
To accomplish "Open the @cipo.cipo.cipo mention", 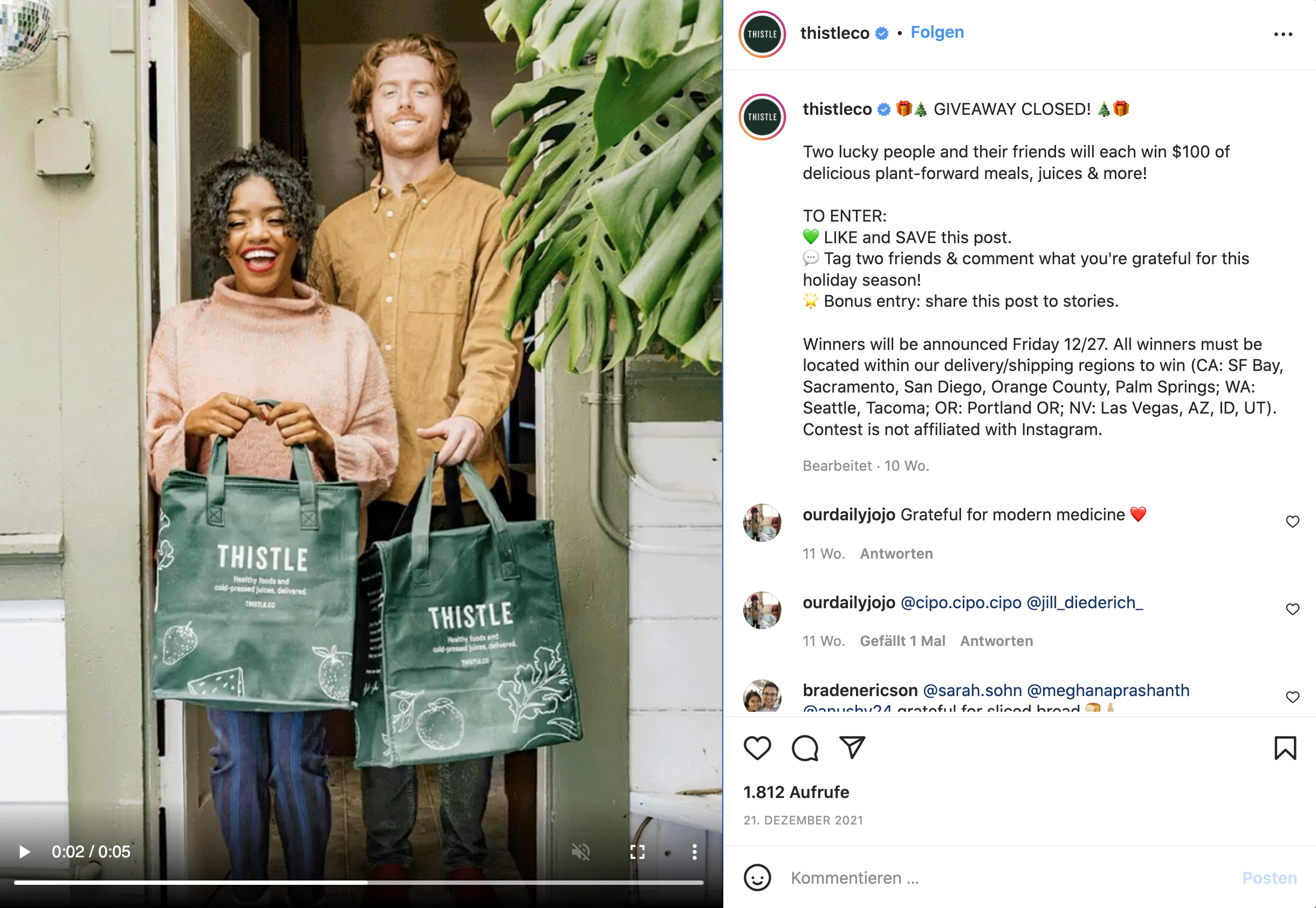I will point(961,602).
